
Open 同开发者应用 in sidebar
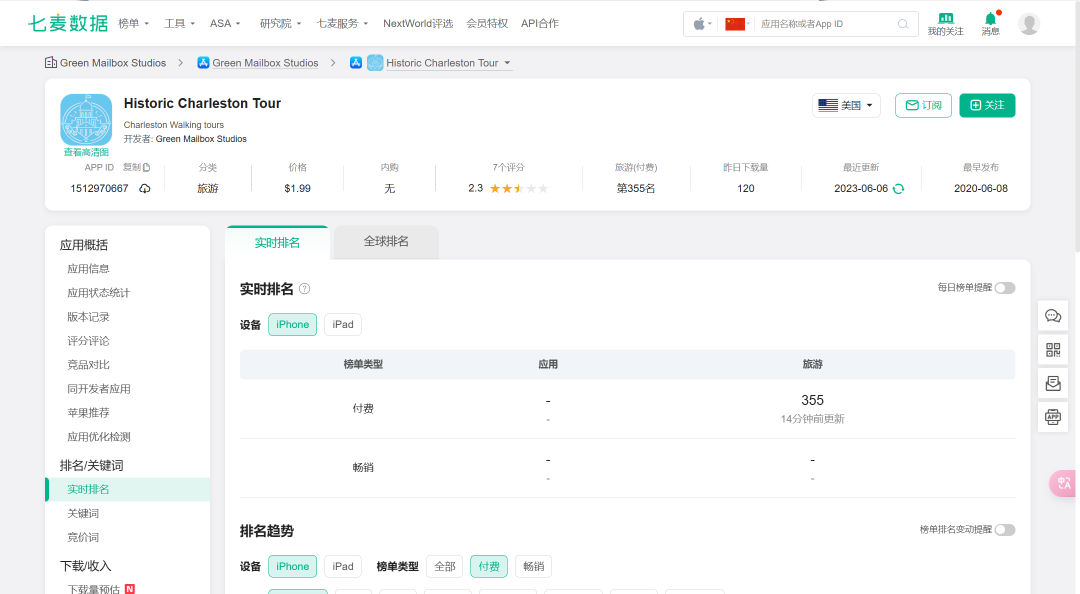pyautogui.click(x=98, y=389)
